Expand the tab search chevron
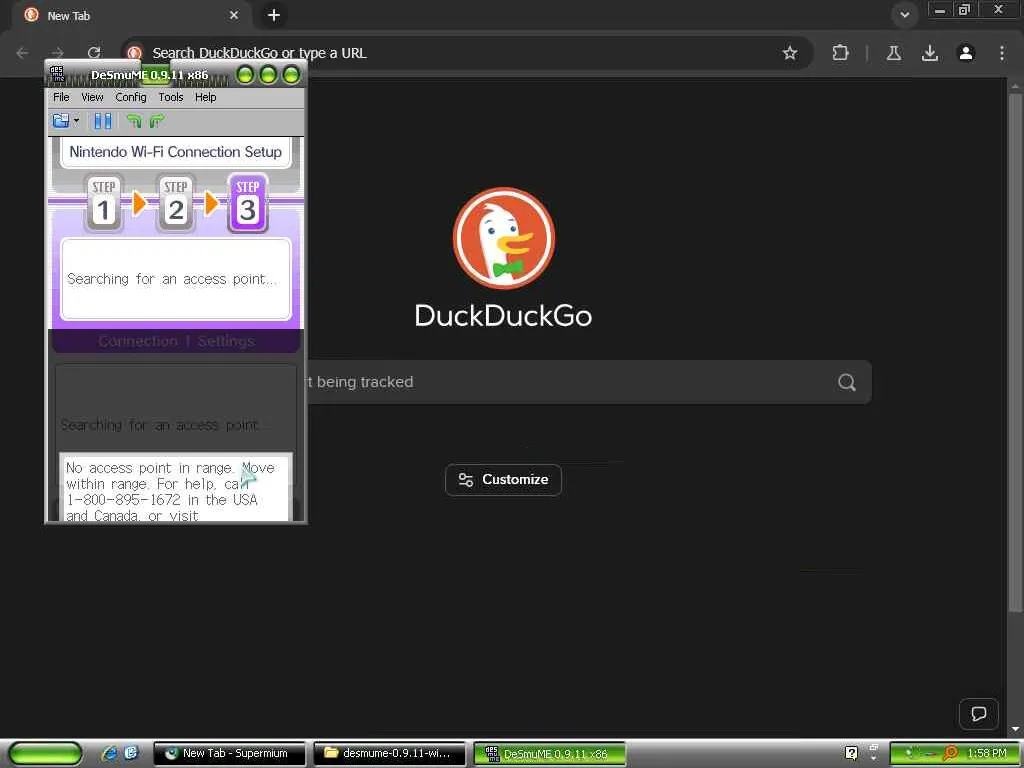This screenshot has height=768, width=1024. 904,15
